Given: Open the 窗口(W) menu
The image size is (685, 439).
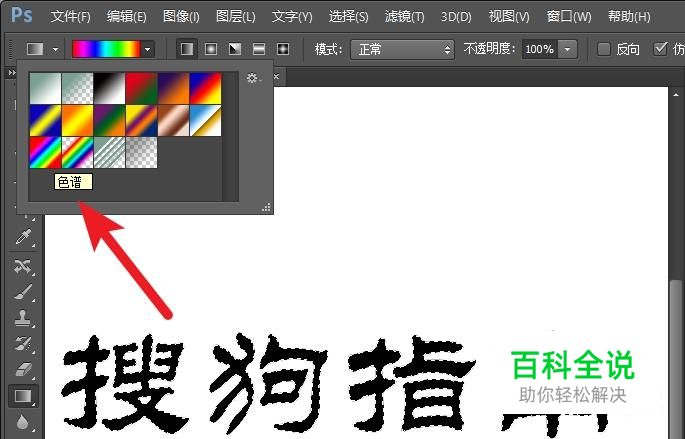Looking at the screenshot, I should click(569, 17).
